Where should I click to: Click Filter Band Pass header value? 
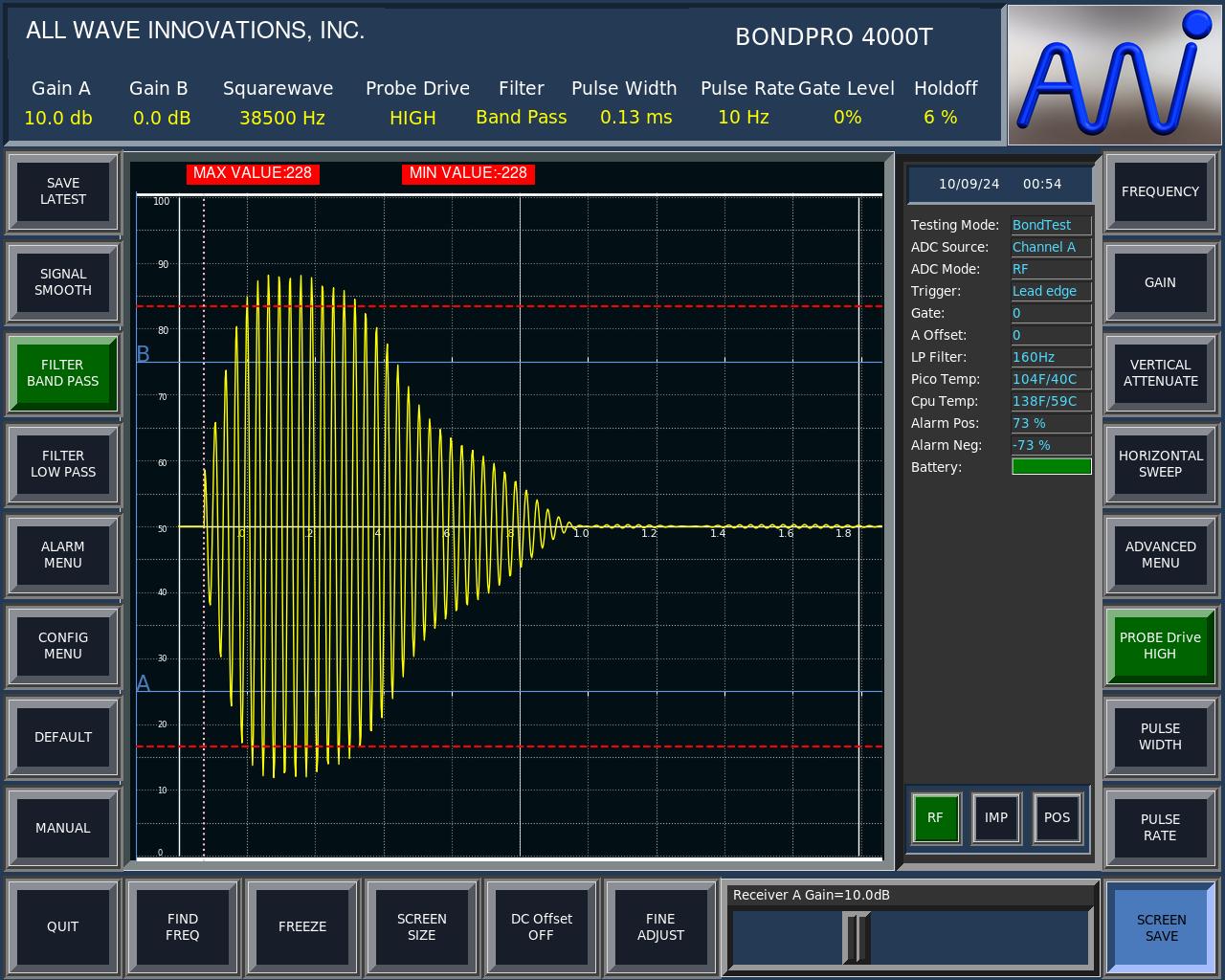coord(522,118)
